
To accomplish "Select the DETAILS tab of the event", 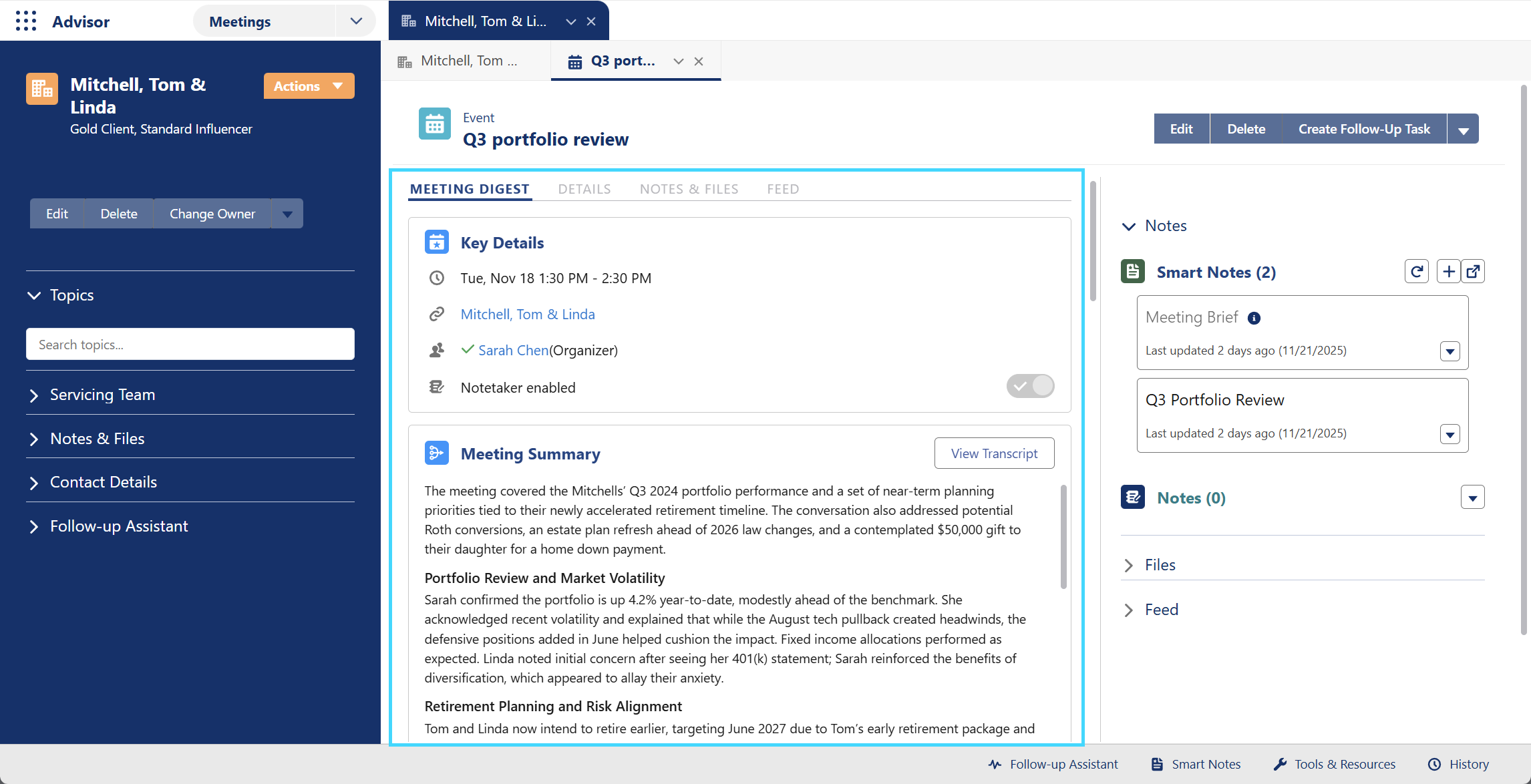I will click(584, 189).
